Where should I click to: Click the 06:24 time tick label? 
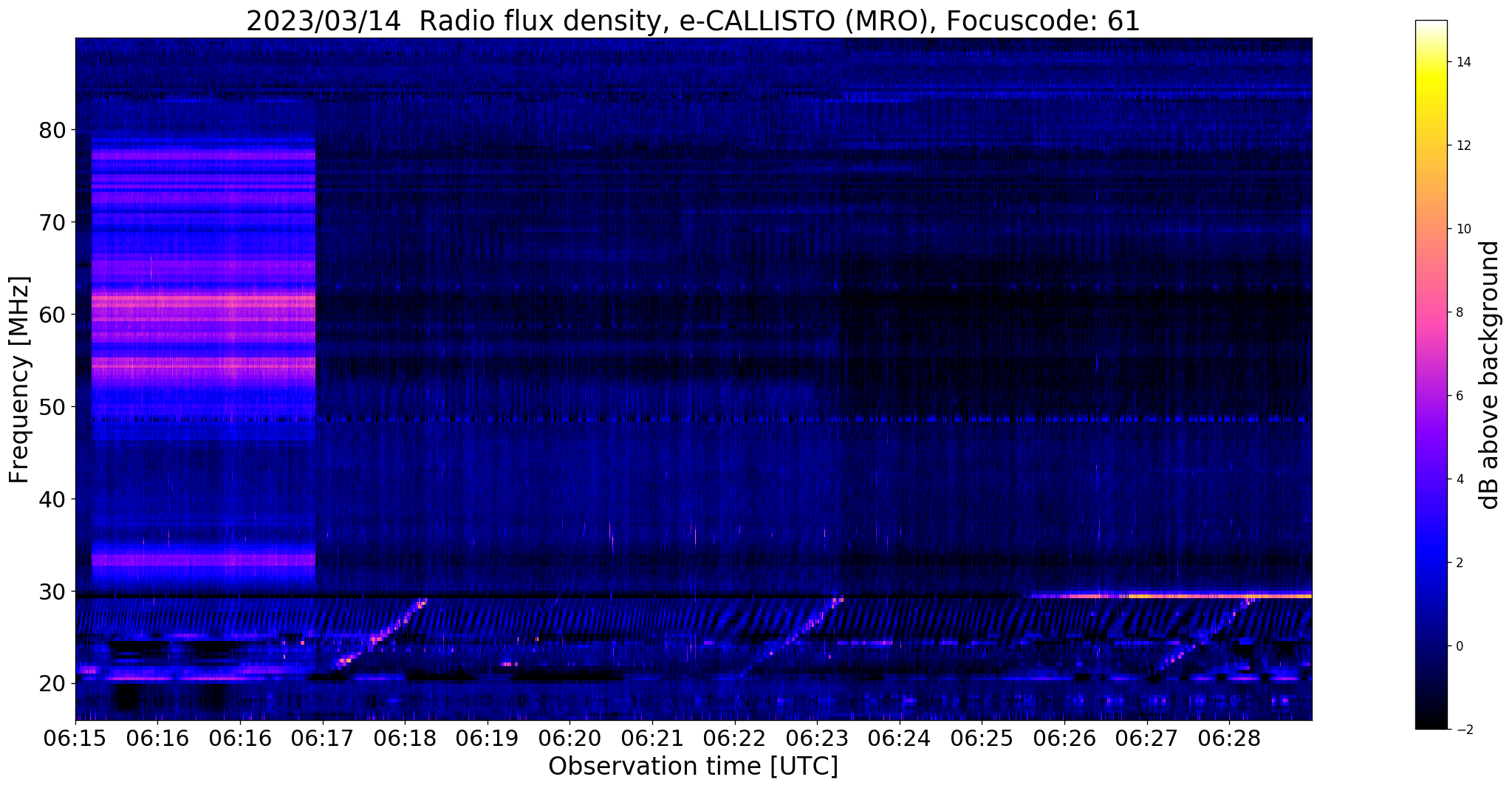pyautogui.click(x=899, y=739)
